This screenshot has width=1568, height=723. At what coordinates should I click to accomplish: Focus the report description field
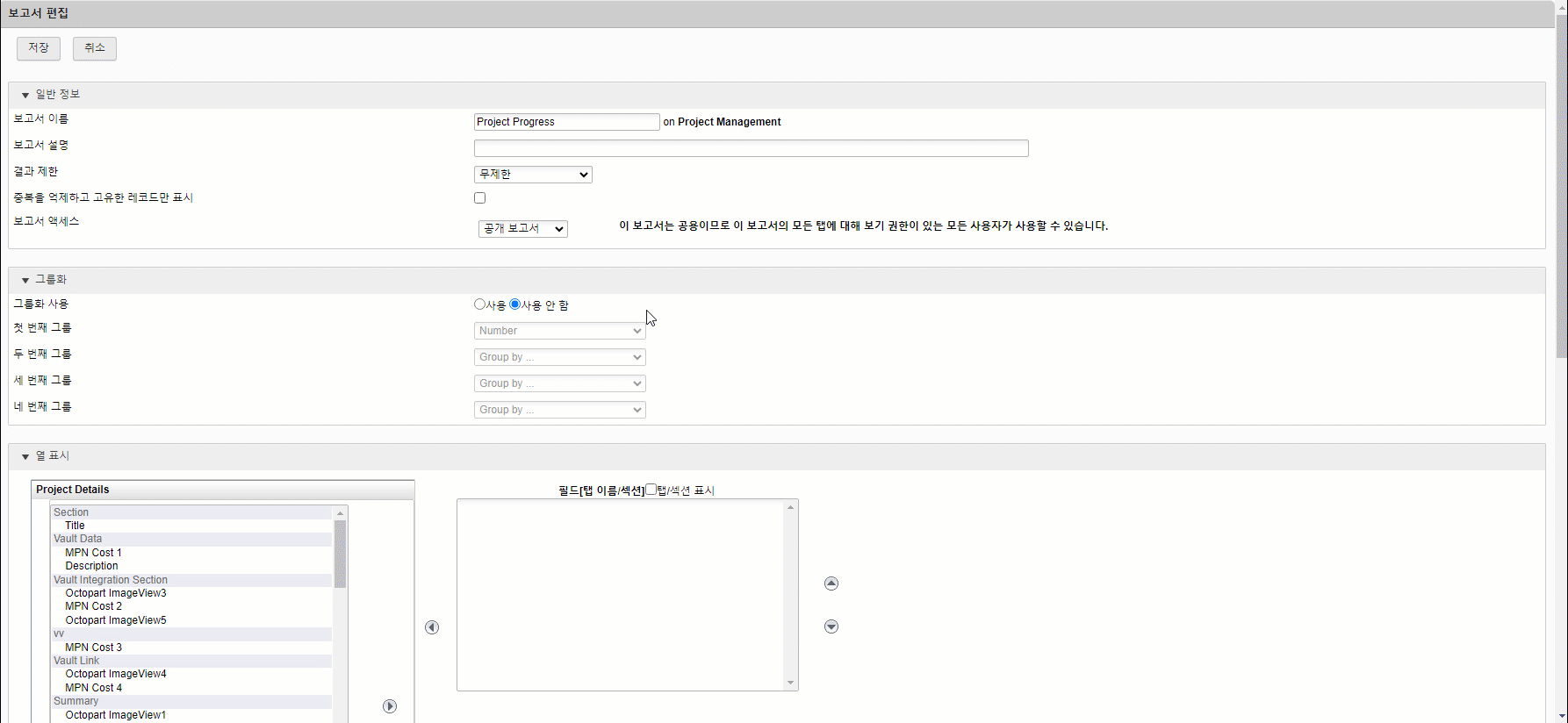[751, 148]
